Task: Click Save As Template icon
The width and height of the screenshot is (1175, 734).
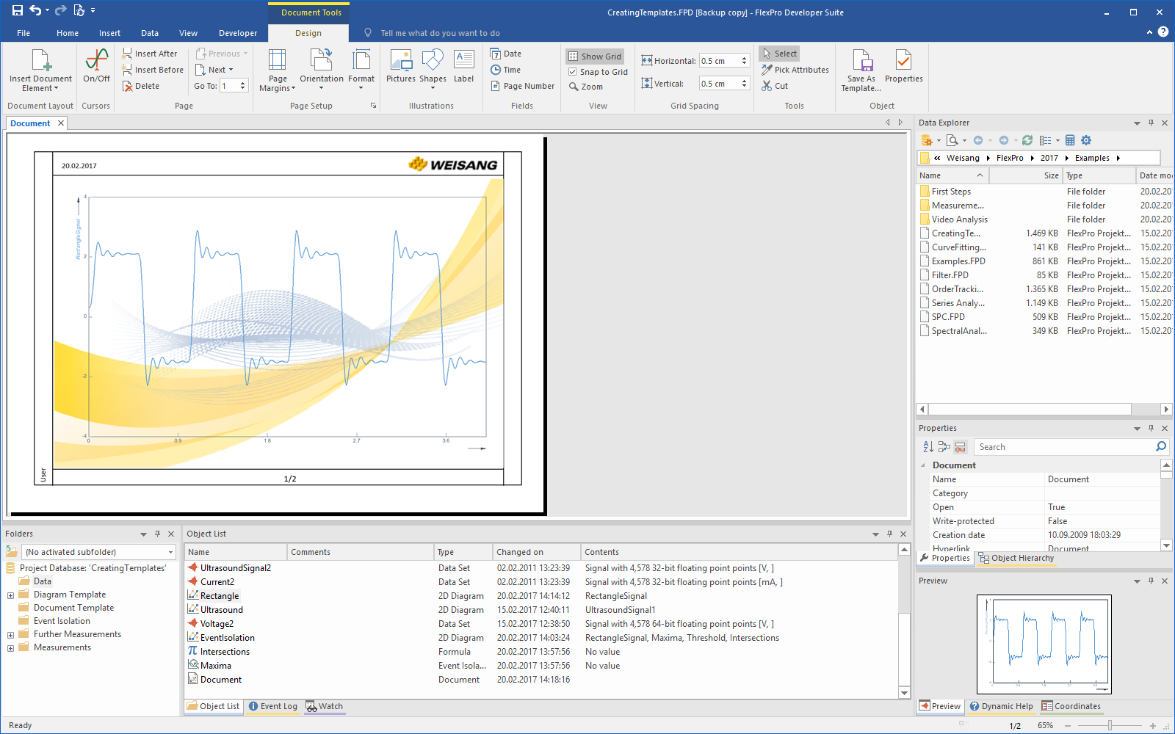Action: [x=861, y=62]
